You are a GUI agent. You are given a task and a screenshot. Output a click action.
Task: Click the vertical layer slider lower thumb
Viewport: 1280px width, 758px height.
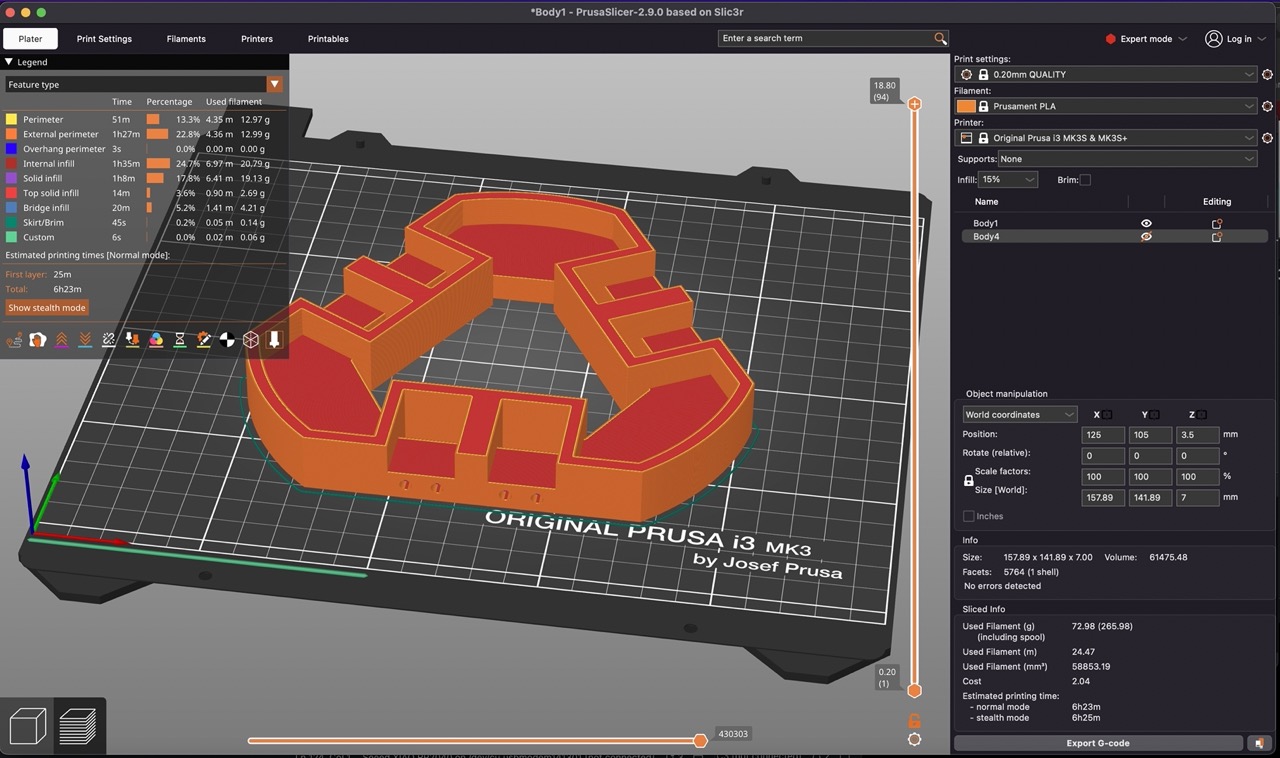point(914,690)
